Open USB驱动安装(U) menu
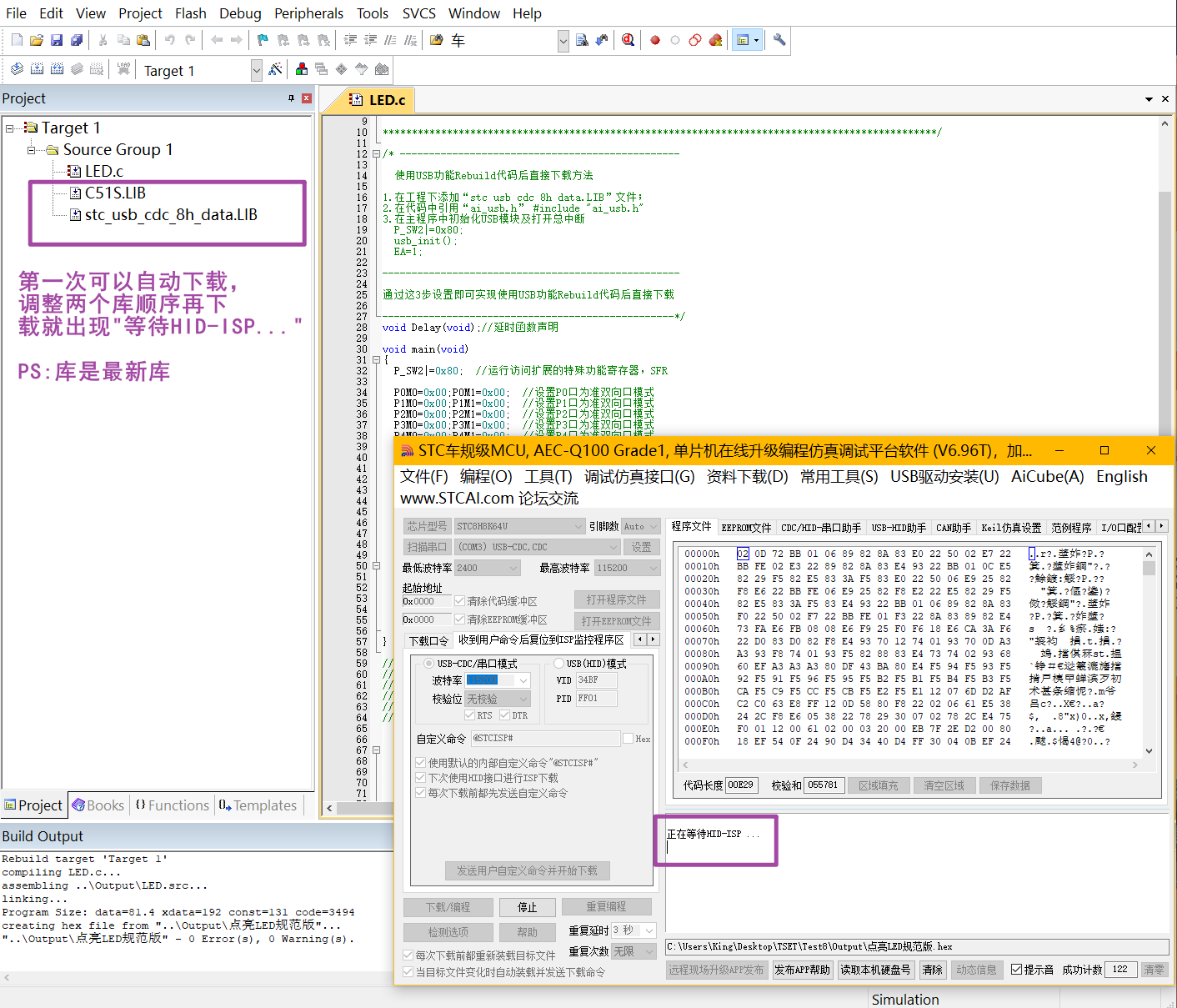Screen dimensions: 1177x1008 (944, 476)
